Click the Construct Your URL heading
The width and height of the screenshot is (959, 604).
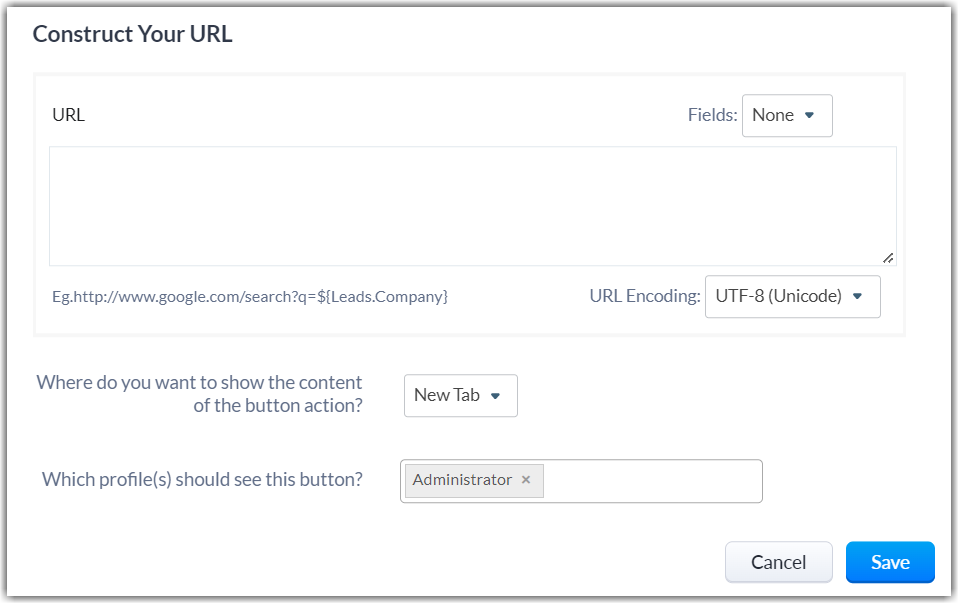tap(132, 34)
